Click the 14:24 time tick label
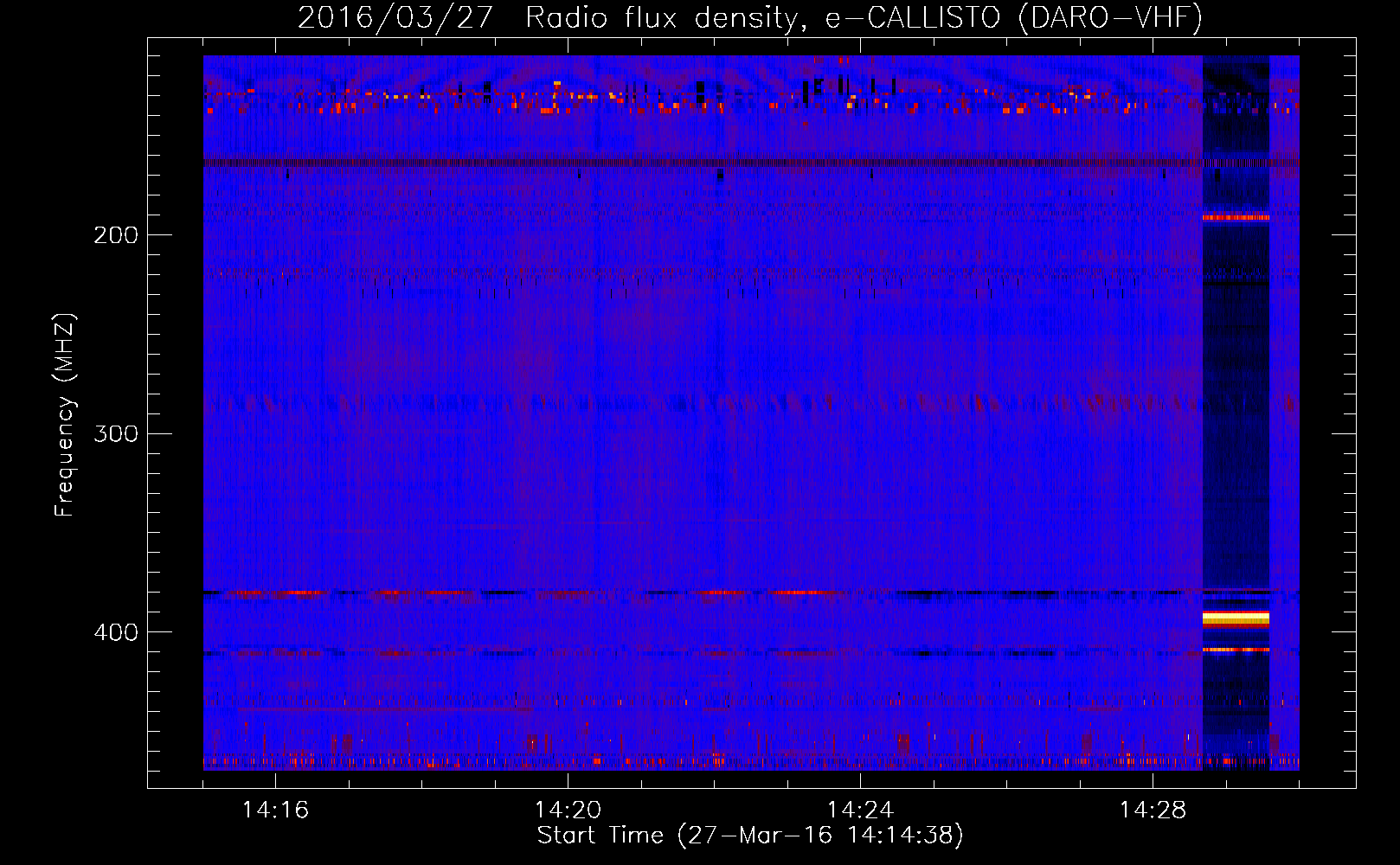The width and height of the screenshot is (1400, 865). coord(860,810)
